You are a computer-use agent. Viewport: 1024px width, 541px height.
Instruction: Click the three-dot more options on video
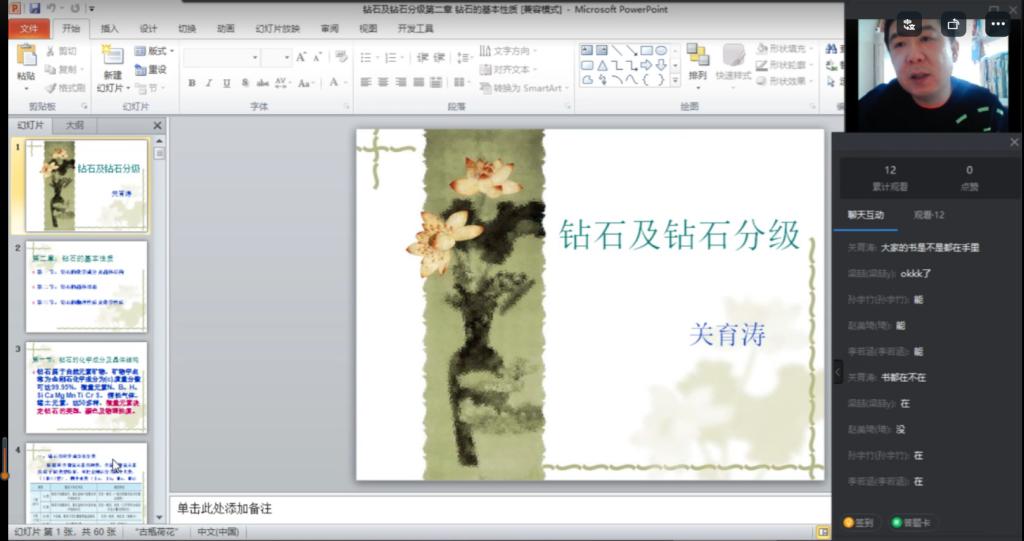tap(997, 24)
